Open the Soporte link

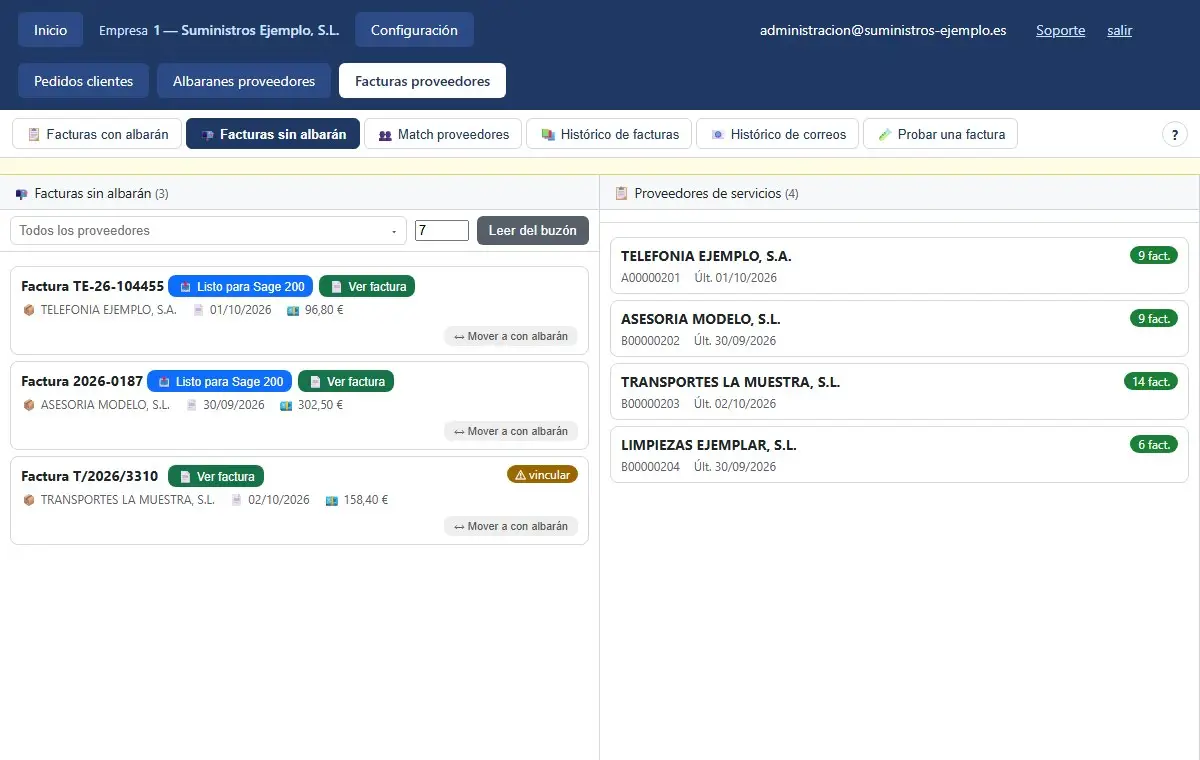(1060, 30)
